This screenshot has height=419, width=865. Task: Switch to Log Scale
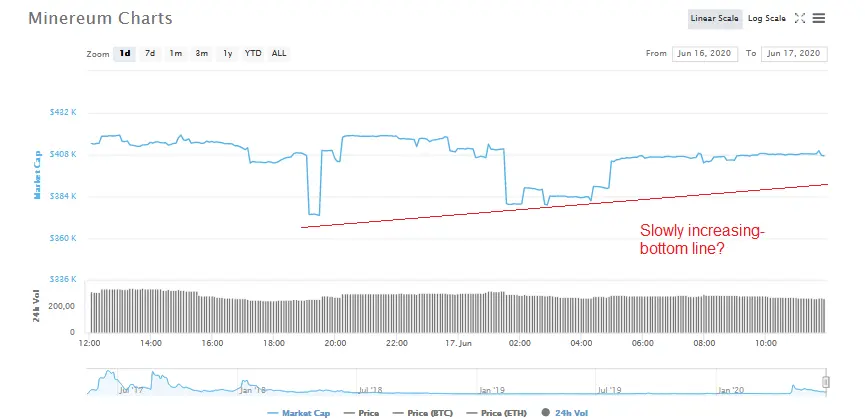pyautogui.click(x=767, y=18)
